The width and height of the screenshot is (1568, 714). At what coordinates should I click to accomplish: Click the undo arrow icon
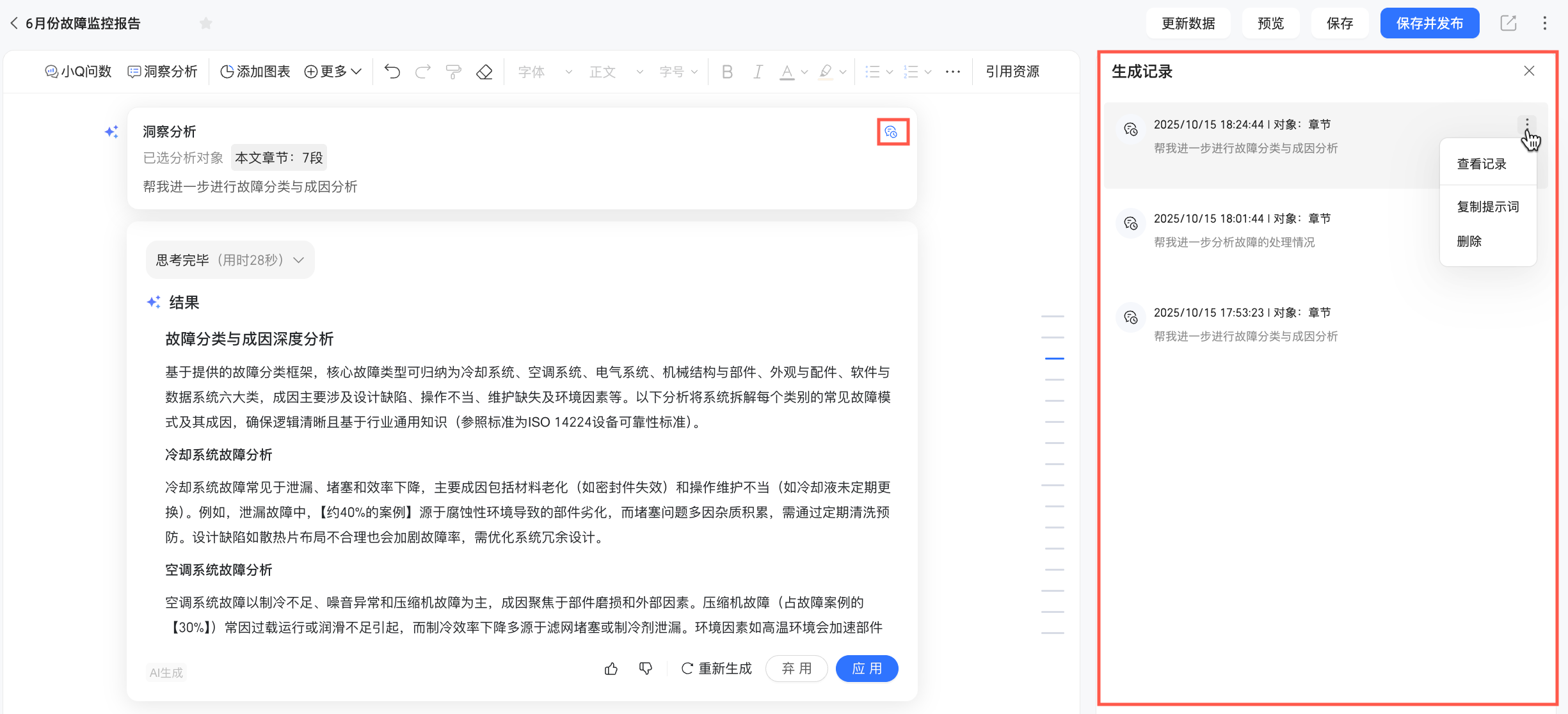392,72
